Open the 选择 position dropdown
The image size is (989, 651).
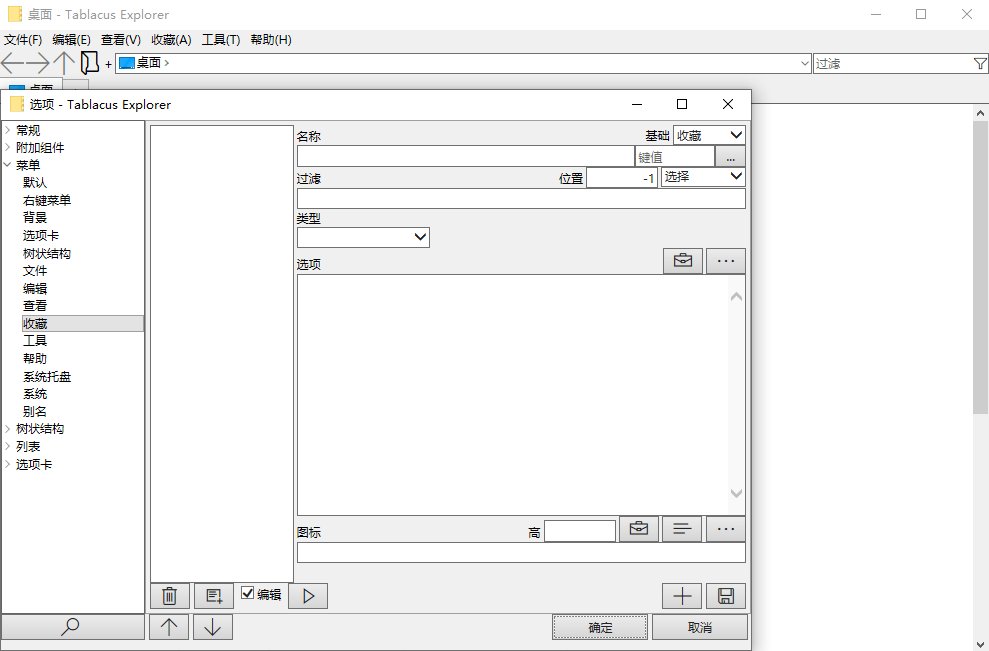(703, 177)
